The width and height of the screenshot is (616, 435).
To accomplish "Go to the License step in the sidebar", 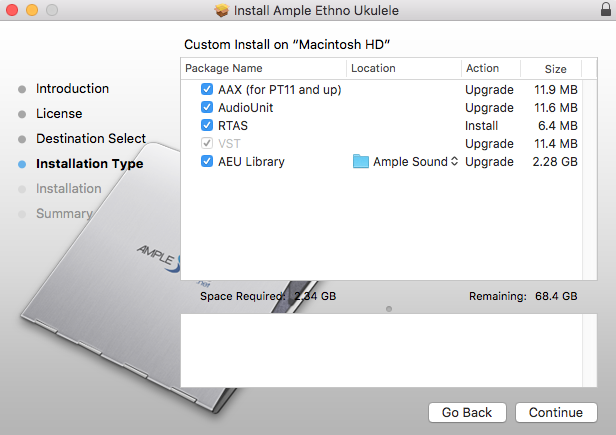I will pos(59,114).
